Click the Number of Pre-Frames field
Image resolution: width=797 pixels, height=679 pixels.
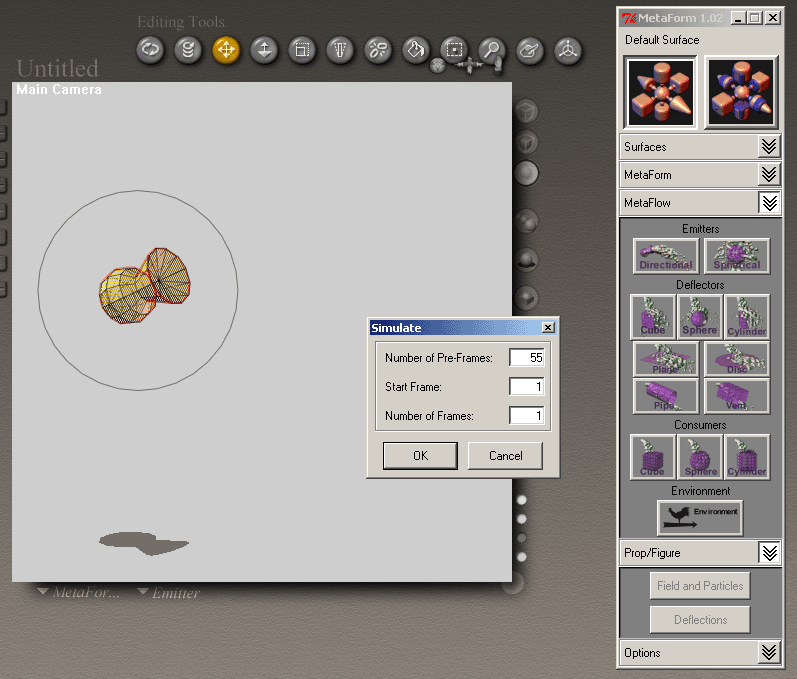pos(526,358)
